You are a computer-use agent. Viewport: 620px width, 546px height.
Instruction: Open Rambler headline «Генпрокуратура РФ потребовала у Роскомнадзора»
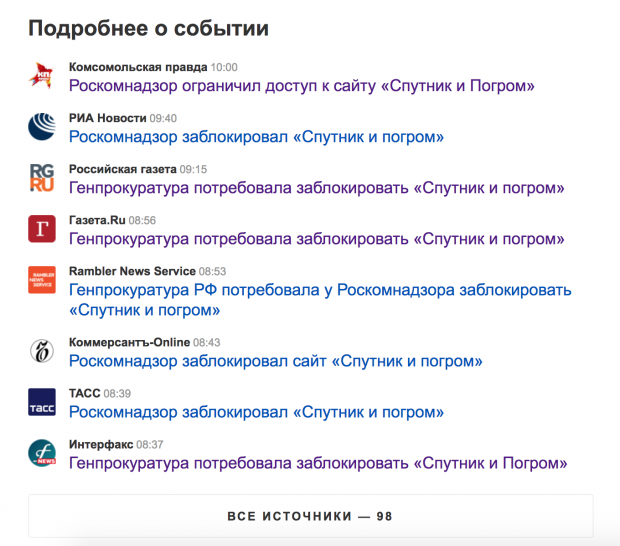coord(320,300)
